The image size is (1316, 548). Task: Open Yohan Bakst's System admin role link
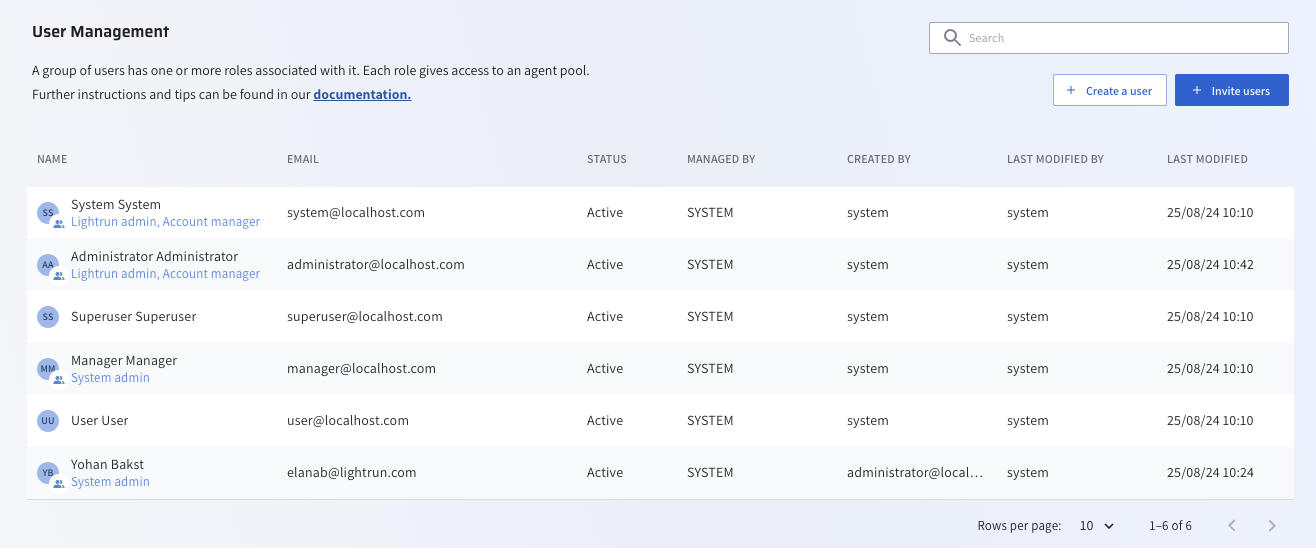tap(110, 482)
